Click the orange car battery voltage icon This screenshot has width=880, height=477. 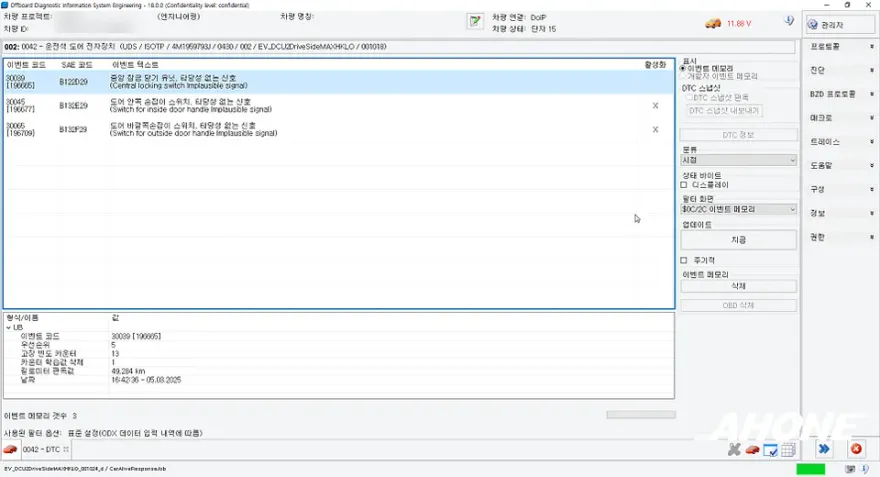click(x=713, y=24)
